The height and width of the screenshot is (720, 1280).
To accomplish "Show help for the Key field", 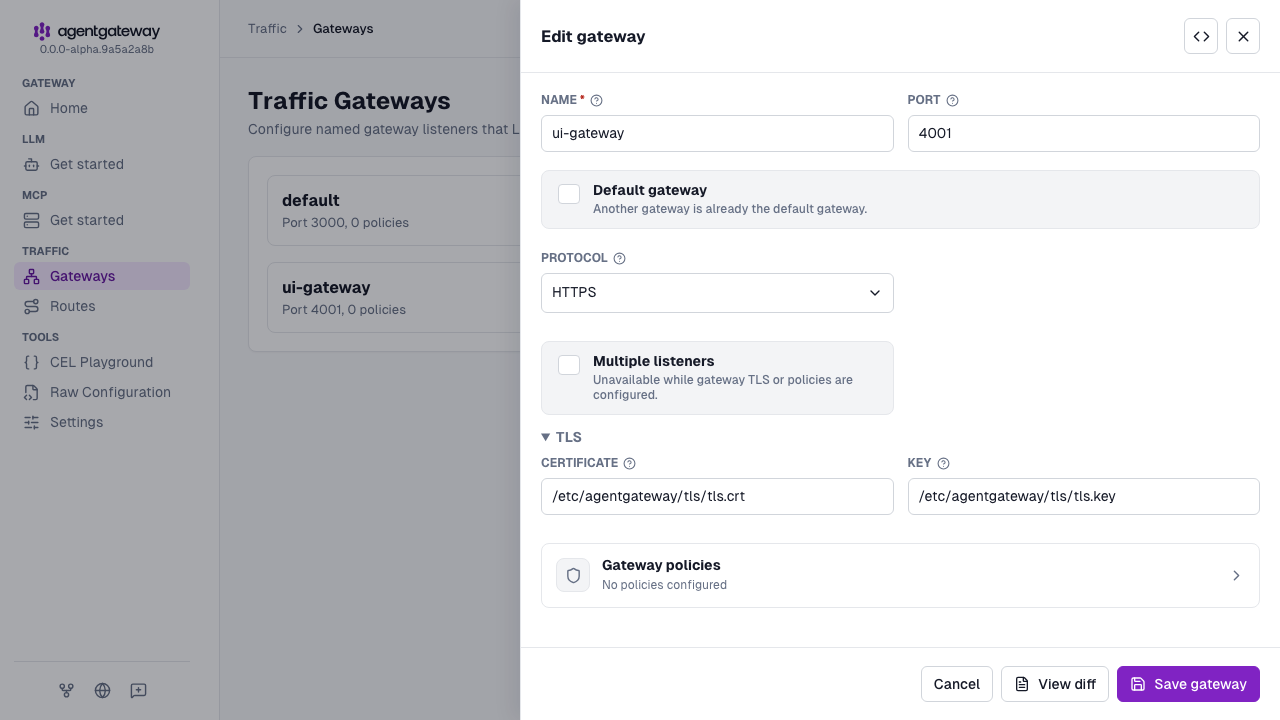I will (943, 463).
